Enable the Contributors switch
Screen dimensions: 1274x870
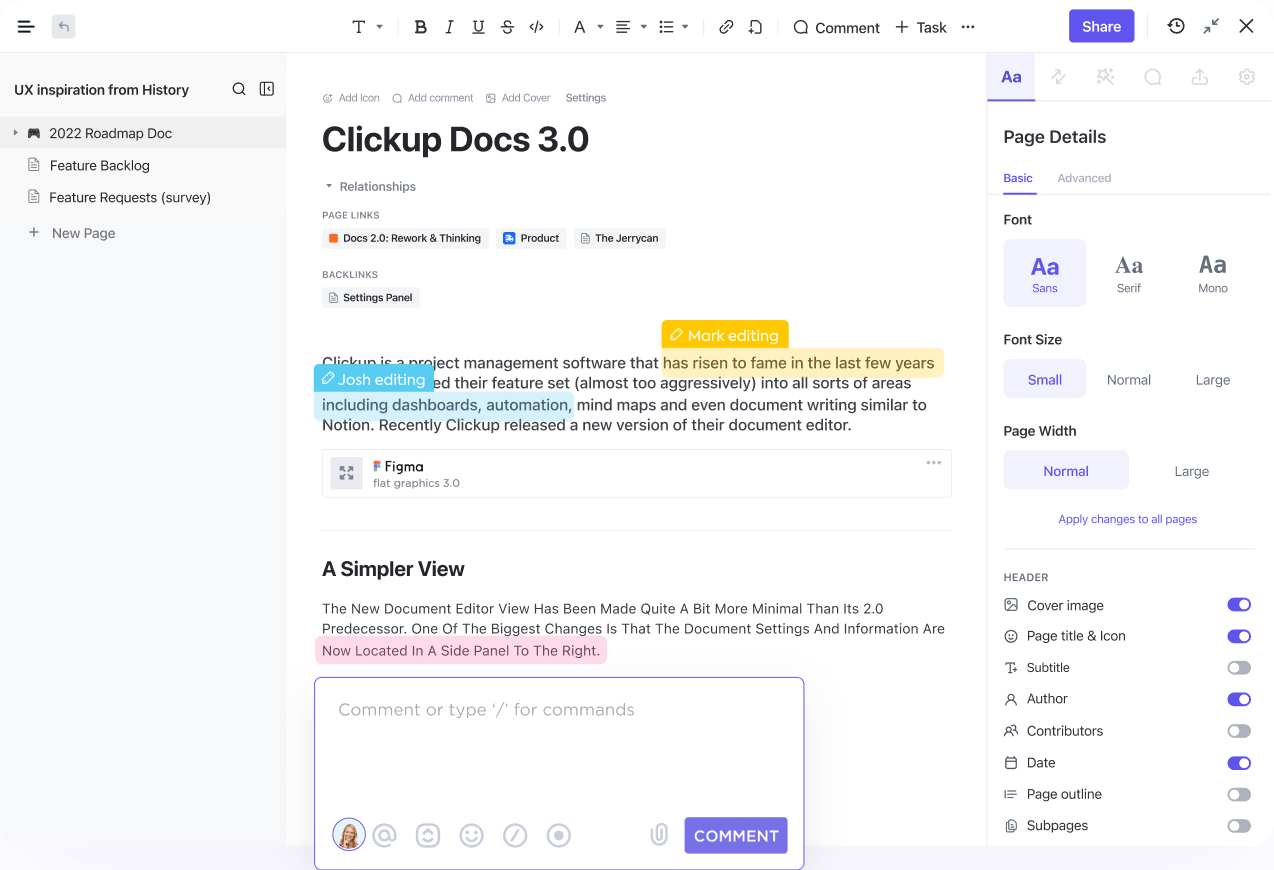pos(1239,731)
